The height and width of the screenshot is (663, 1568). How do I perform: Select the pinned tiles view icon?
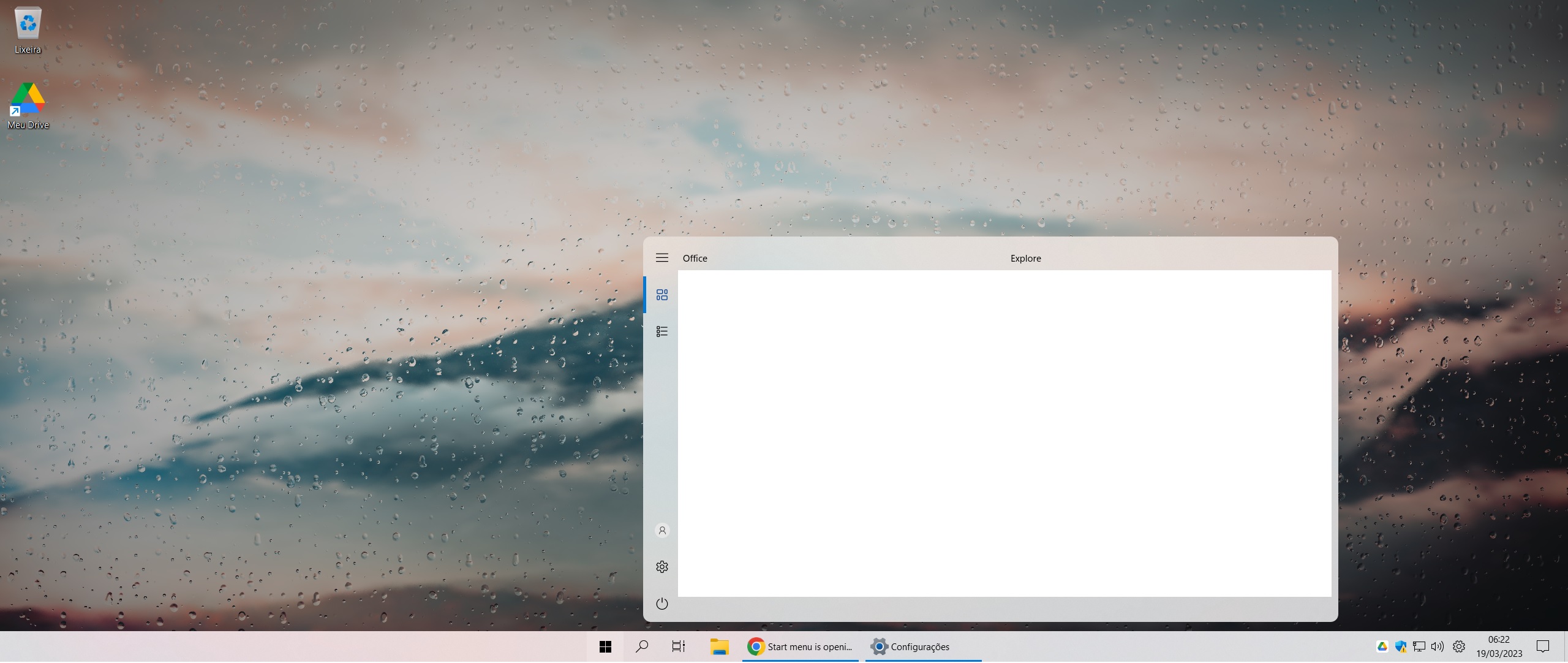[662, 295]
